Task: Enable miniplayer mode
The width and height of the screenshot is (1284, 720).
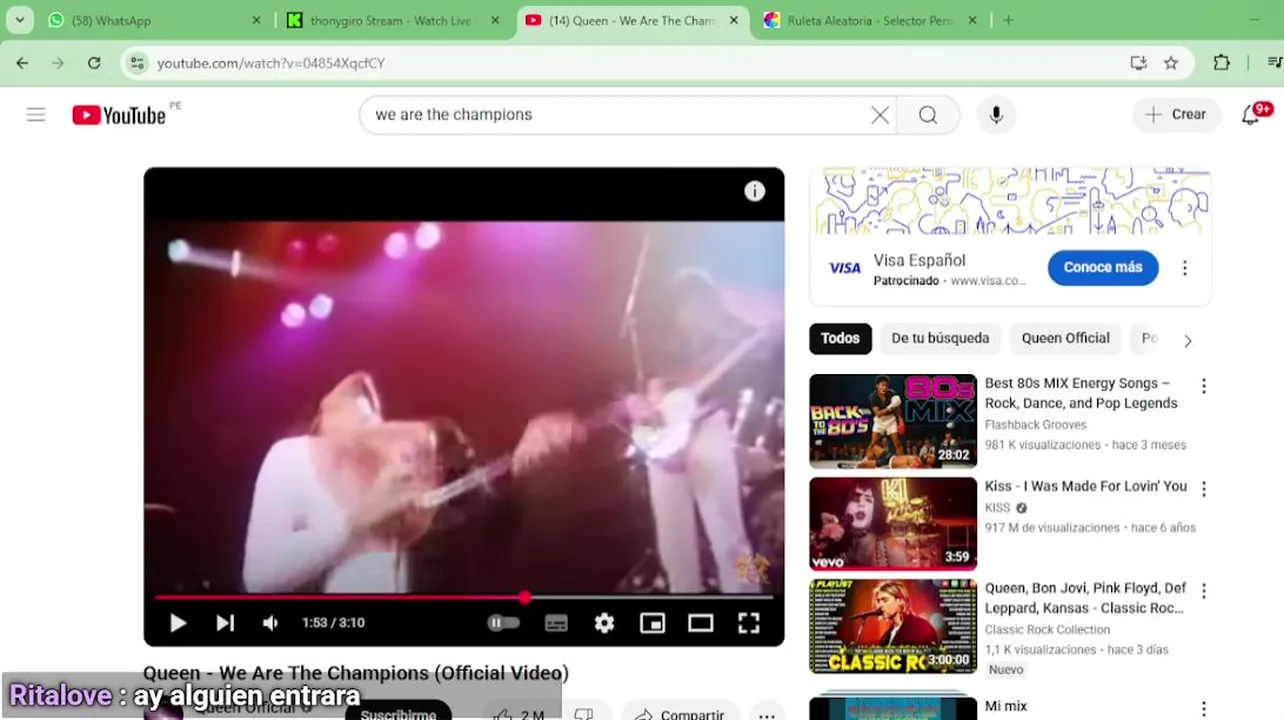Action: (x=652, y=623)
